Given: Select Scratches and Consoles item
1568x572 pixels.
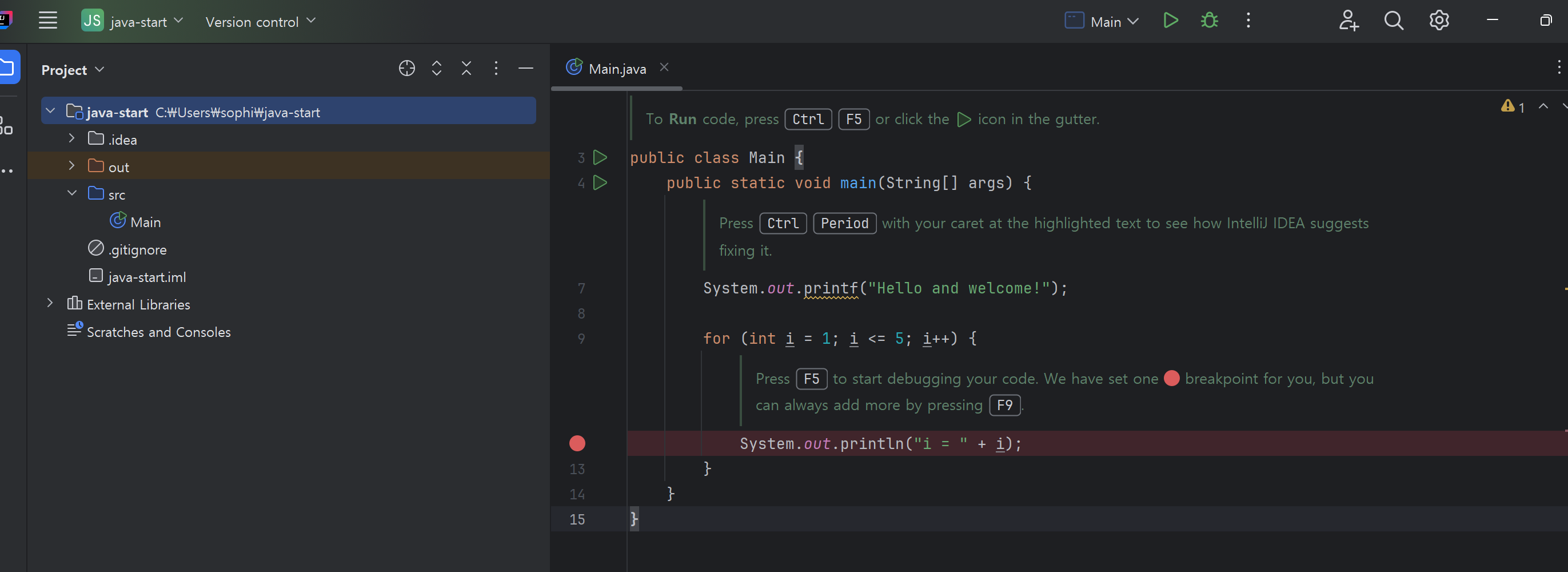Looking at the screenshot, I should point(149,331).
